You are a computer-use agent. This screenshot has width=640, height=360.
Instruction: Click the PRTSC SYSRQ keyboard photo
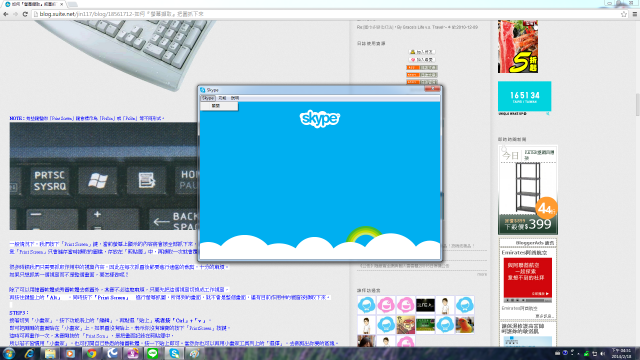tap(104, 176)
